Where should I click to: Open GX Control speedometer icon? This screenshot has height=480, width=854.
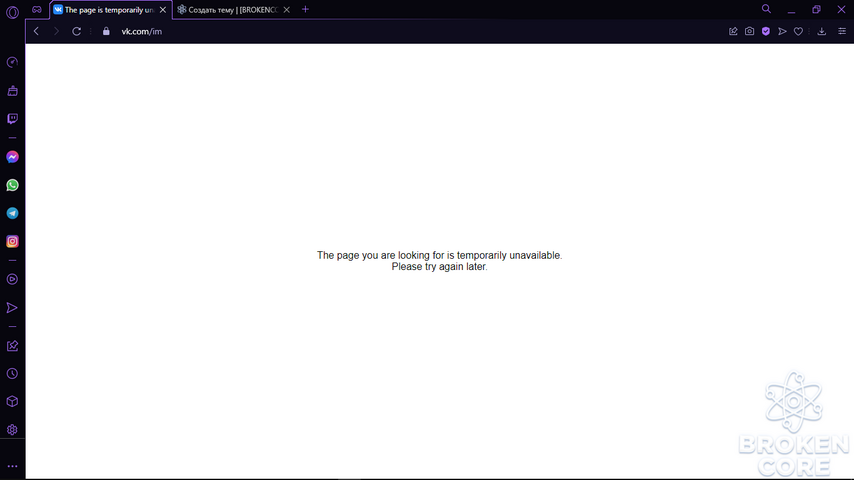click(x=13, y=63)
